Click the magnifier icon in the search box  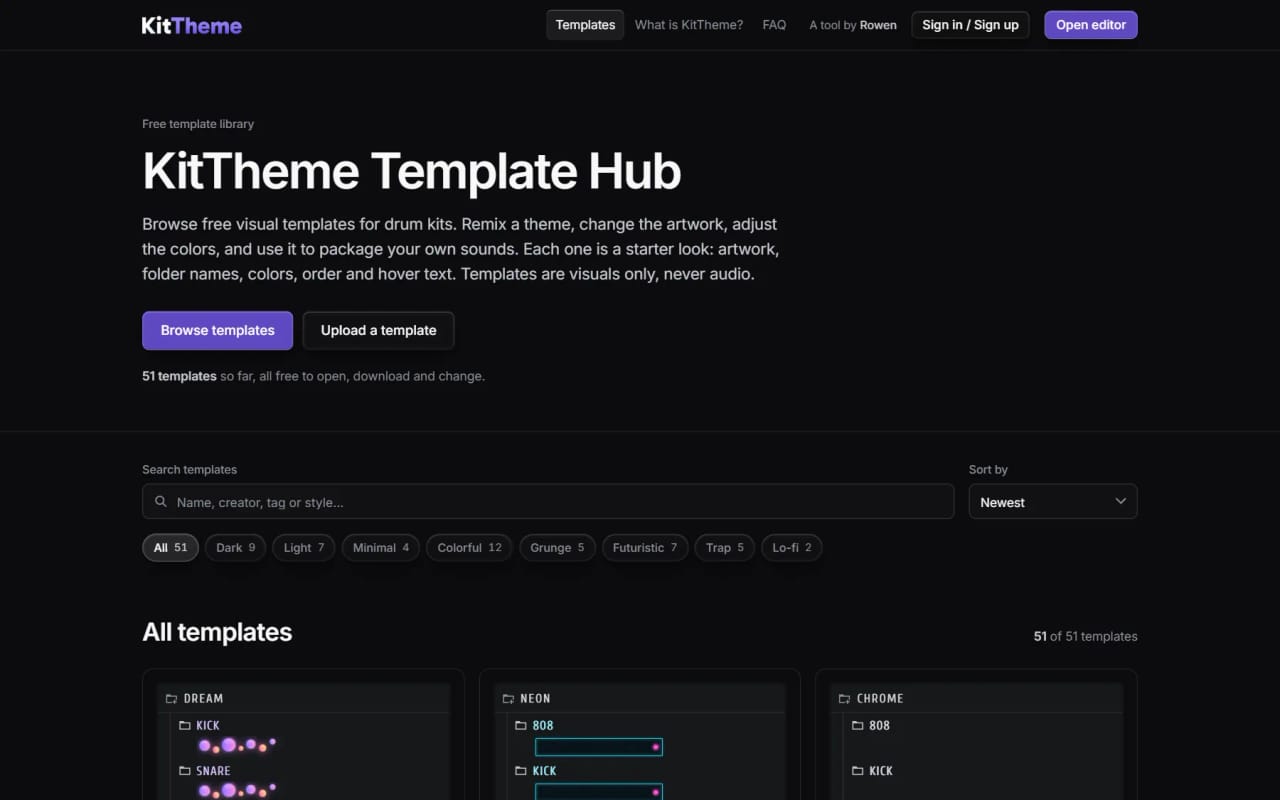tap(161, 502)
